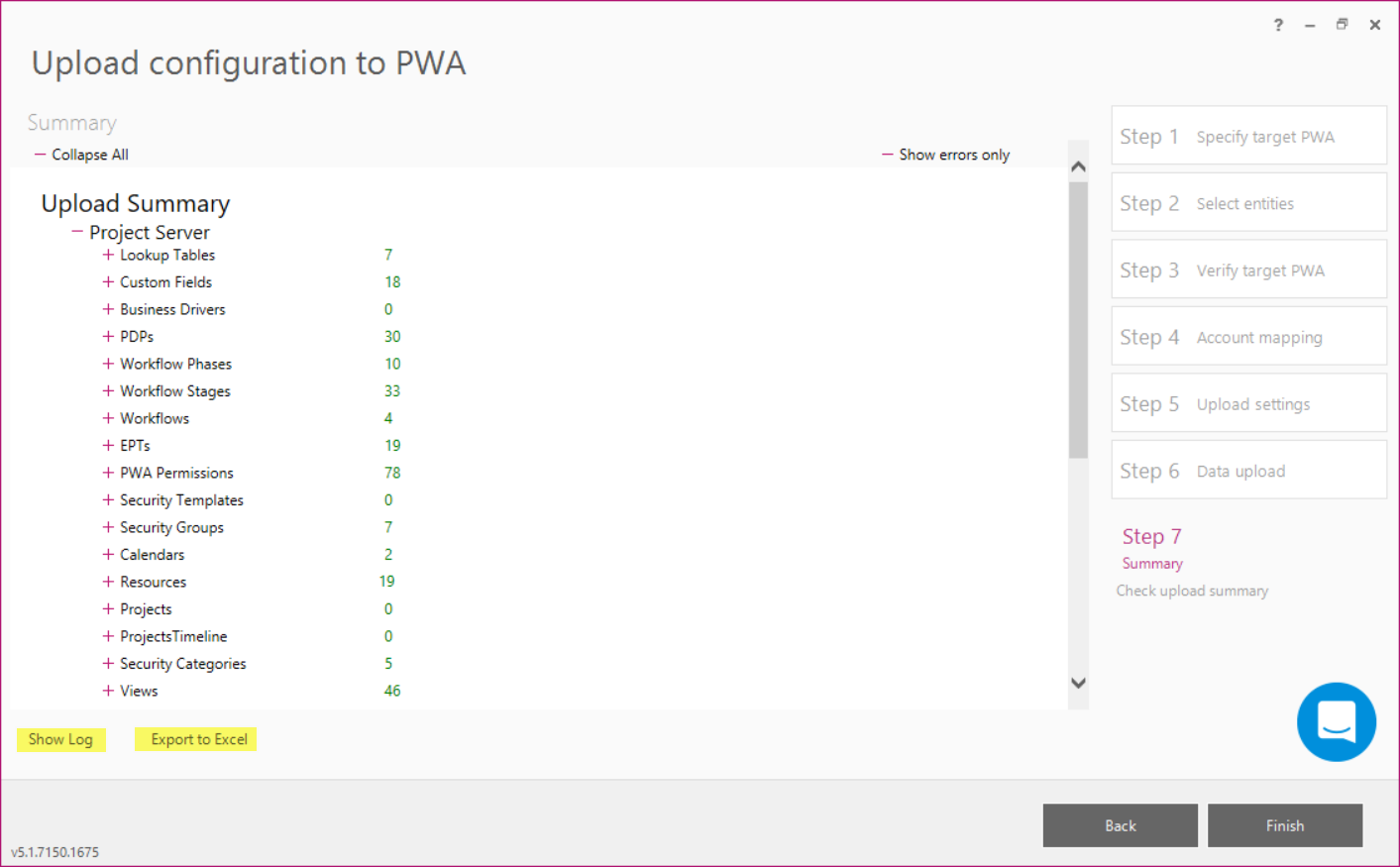Click the help question mark icon

pos(1278,25)
